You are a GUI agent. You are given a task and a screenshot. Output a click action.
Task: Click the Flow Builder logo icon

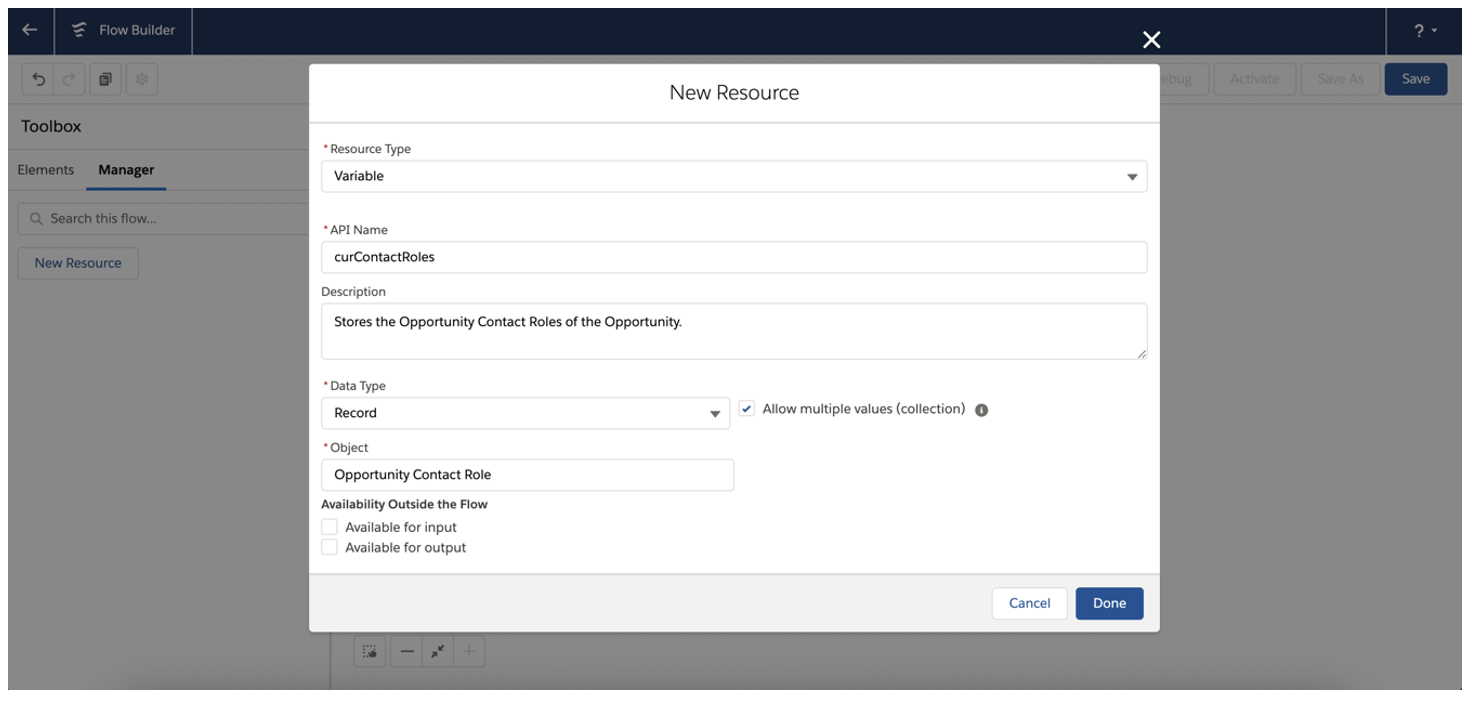tap(79, 30)
